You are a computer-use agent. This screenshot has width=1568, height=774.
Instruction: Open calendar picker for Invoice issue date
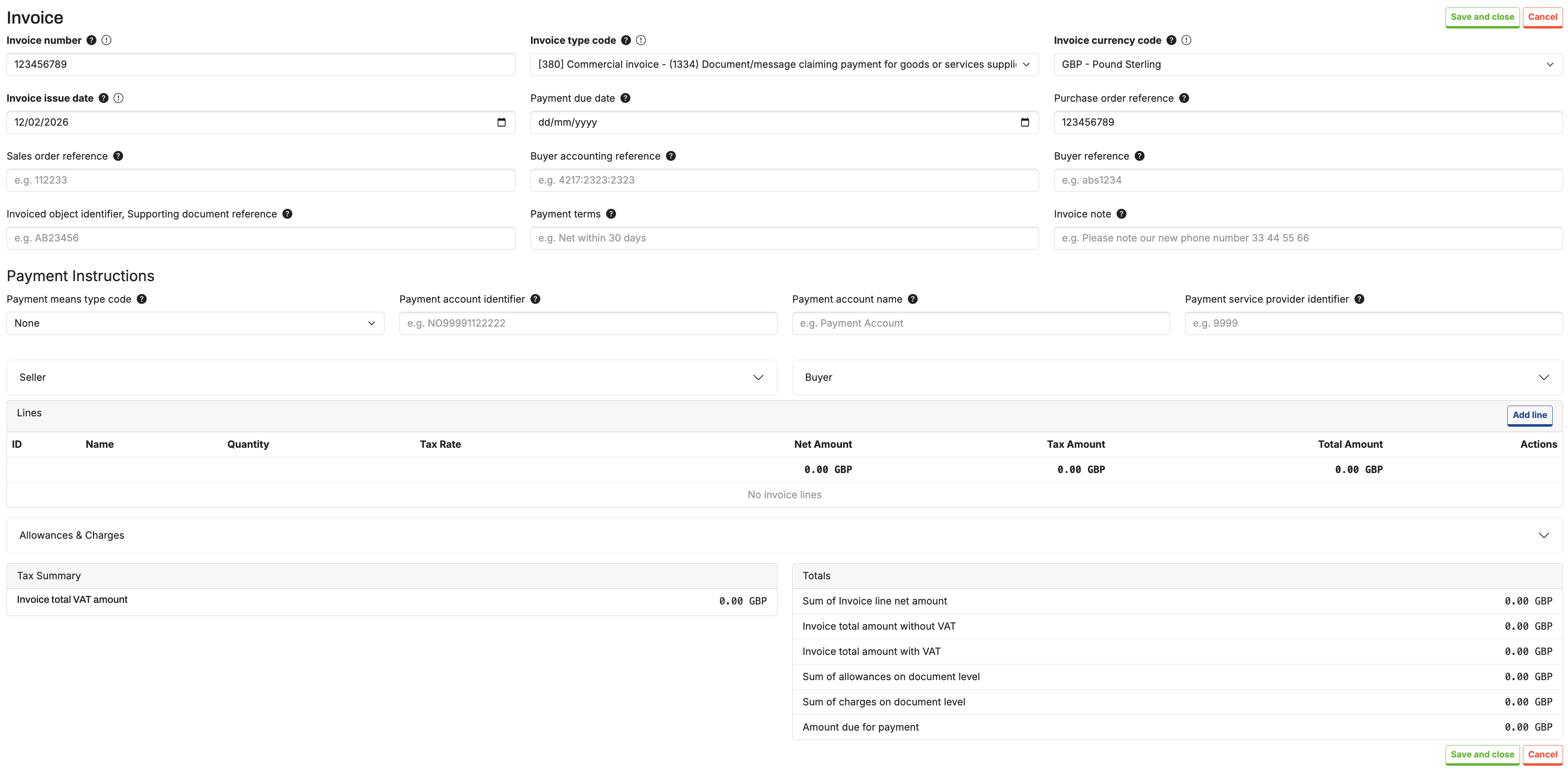coord(502,122)
